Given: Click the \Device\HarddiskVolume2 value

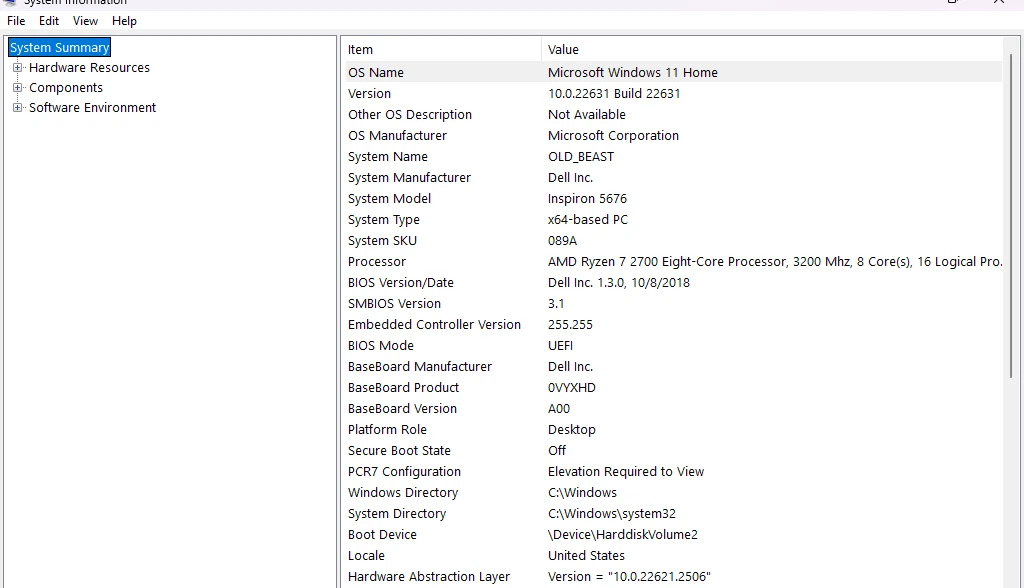Looking at the screenshot, I should (623, 534).
